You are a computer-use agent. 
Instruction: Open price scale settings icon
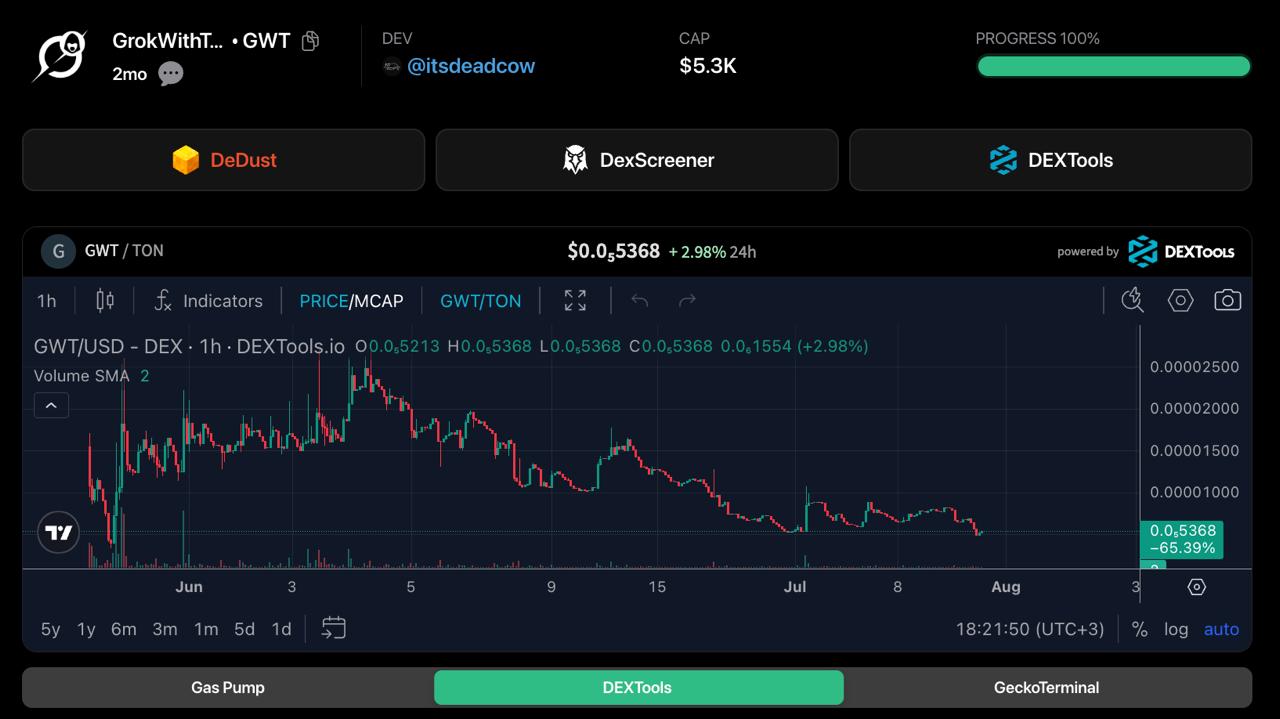[x=1196, y=587]
